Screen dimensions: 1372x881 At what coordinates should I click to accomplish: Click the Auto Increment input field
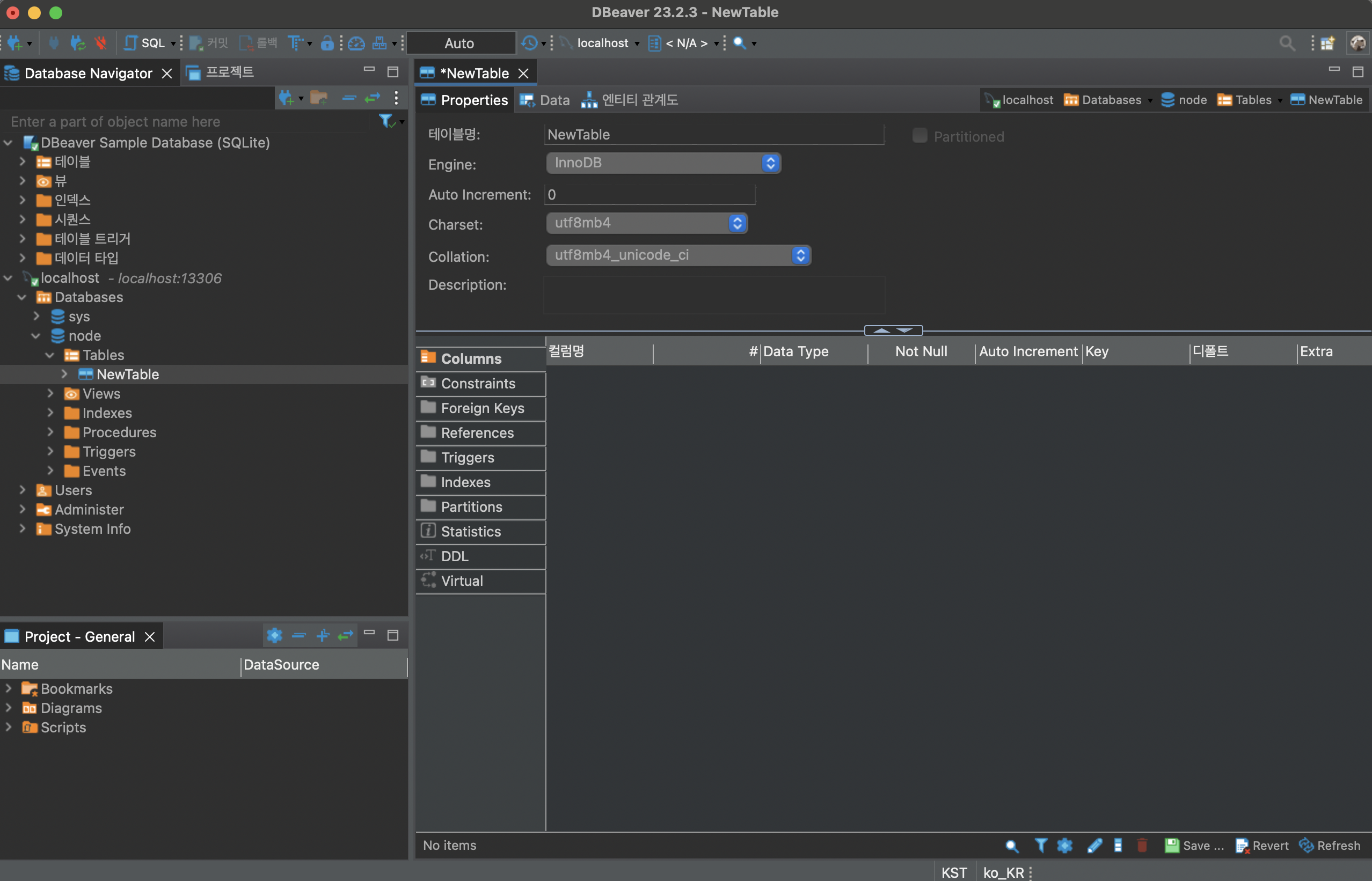click(649, 195)
